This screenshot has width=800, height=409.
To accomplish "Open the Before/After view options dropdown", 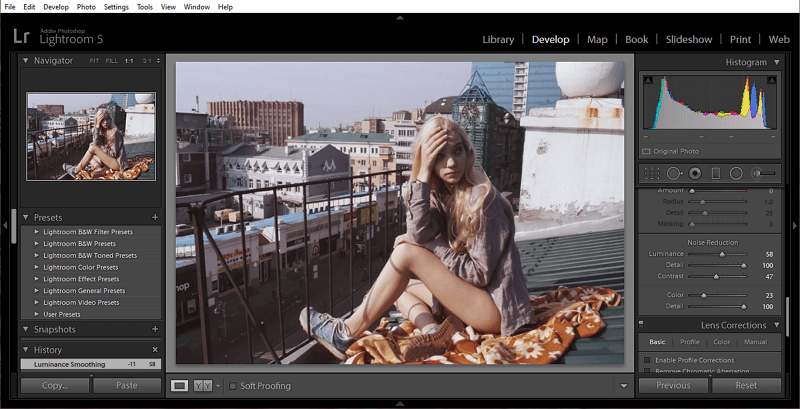I will pyautogui.click(x=218, y=386).
